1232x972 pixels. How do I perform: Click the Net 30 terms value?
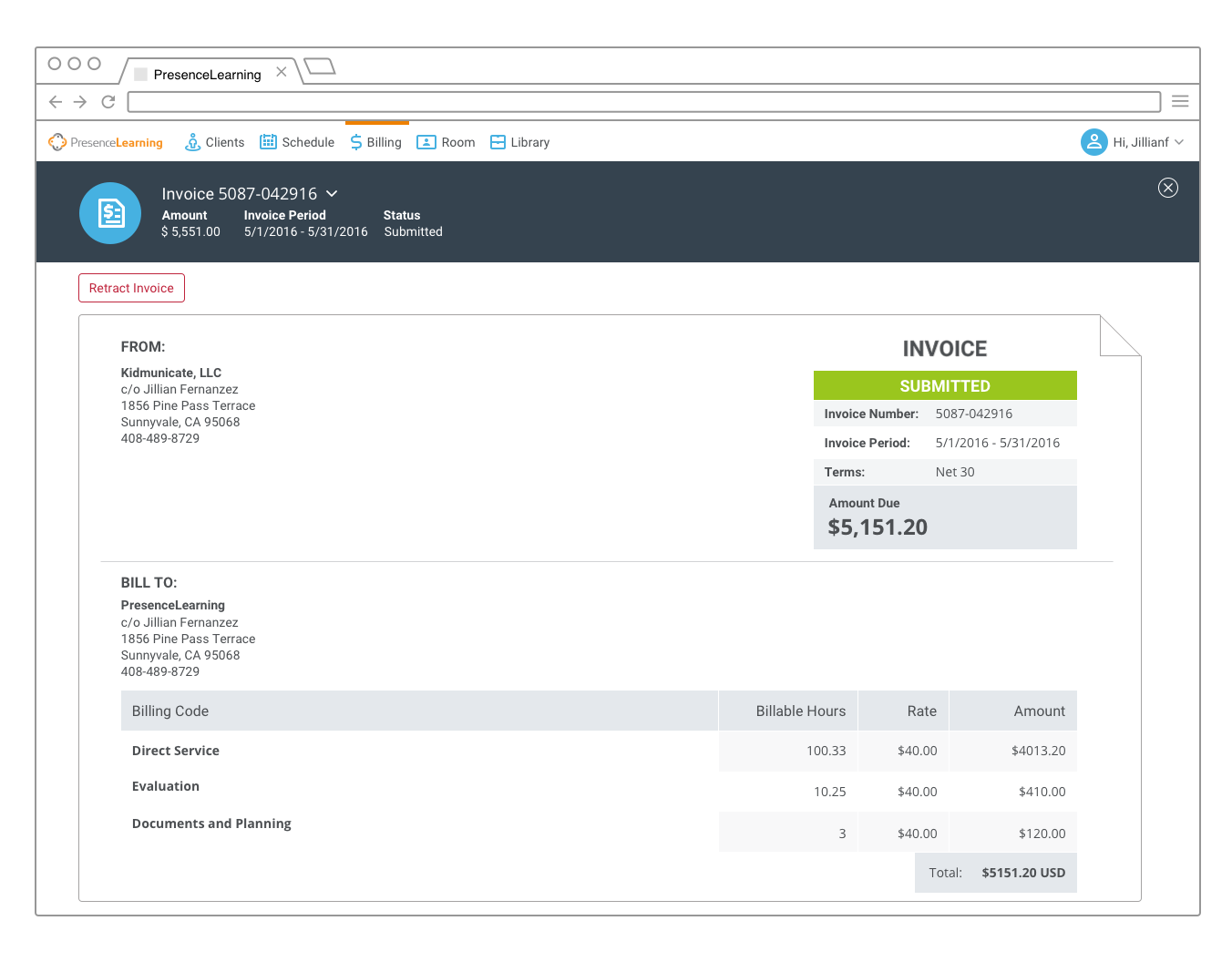[955, 472]
